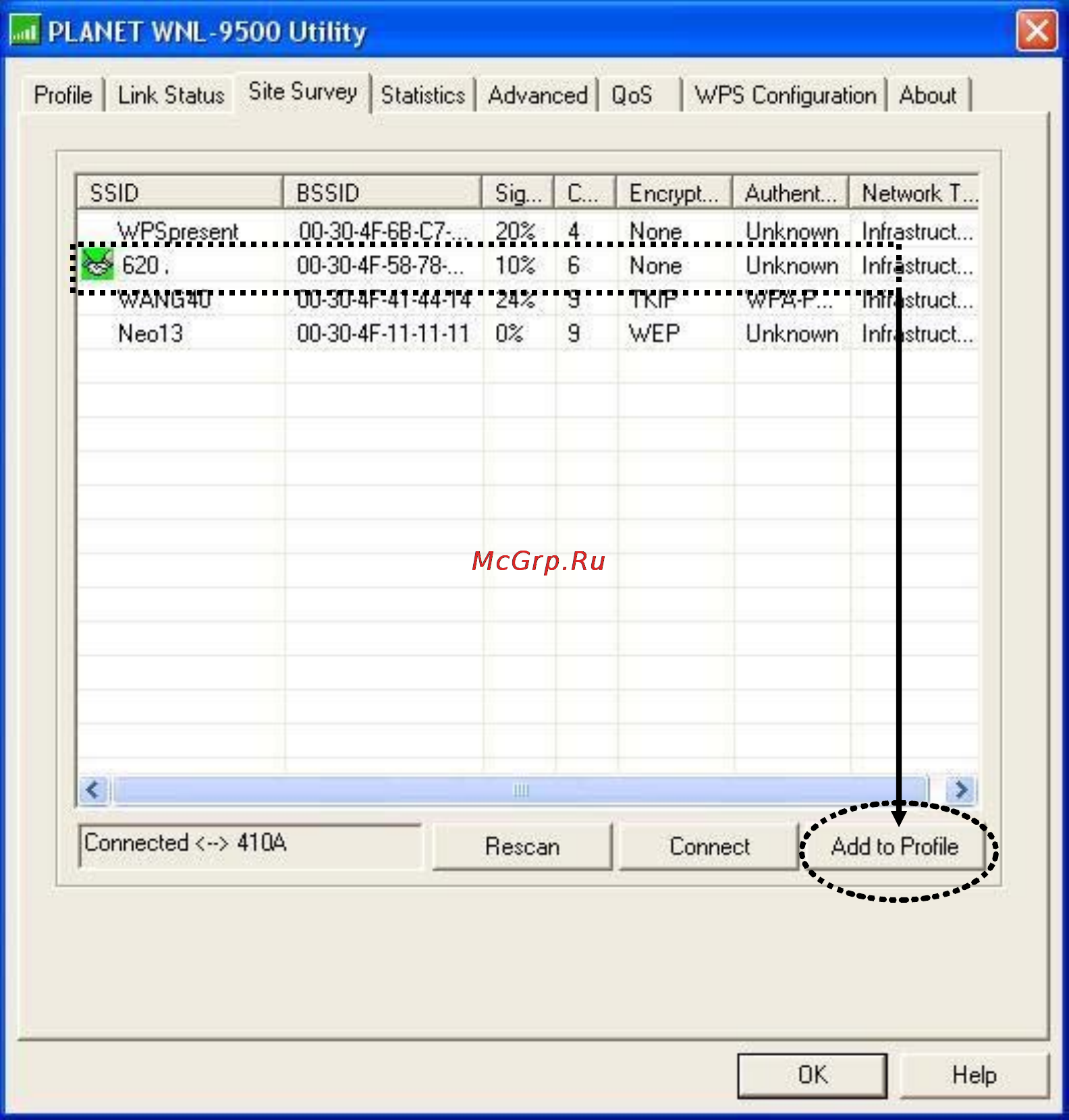Click the PLANET utility signal icon in title bar
This screenshot has height=1120, width=1069.
[25, 31]
